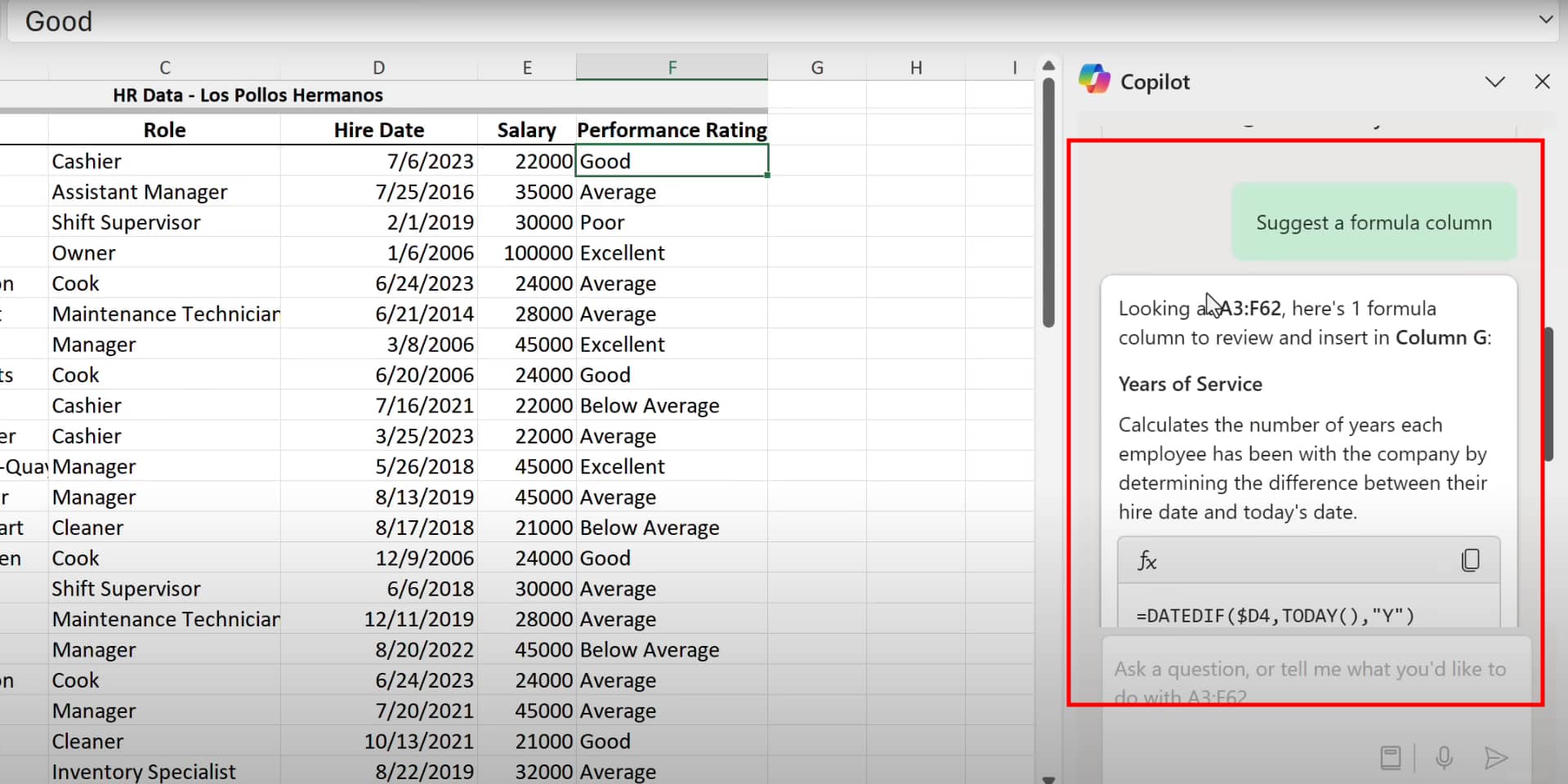
Task: Select hire date cell 5/26/2018
Action: (378, 466)
